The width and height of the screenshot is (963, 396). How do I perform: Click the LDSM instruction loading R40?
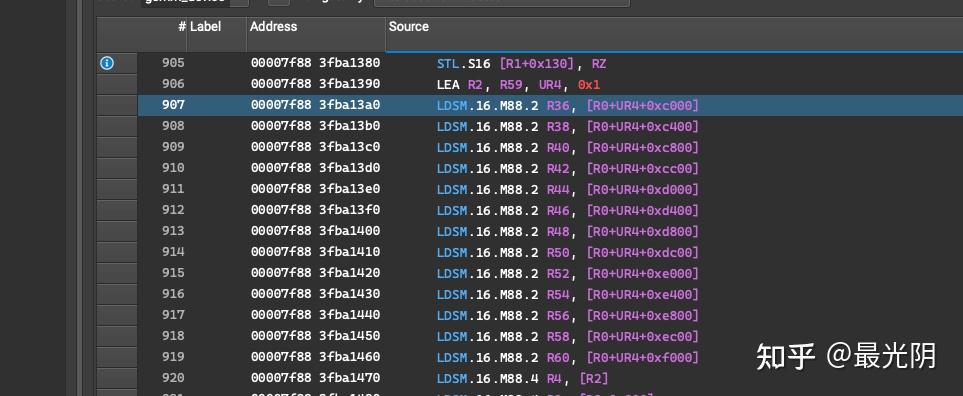(568, 147)
